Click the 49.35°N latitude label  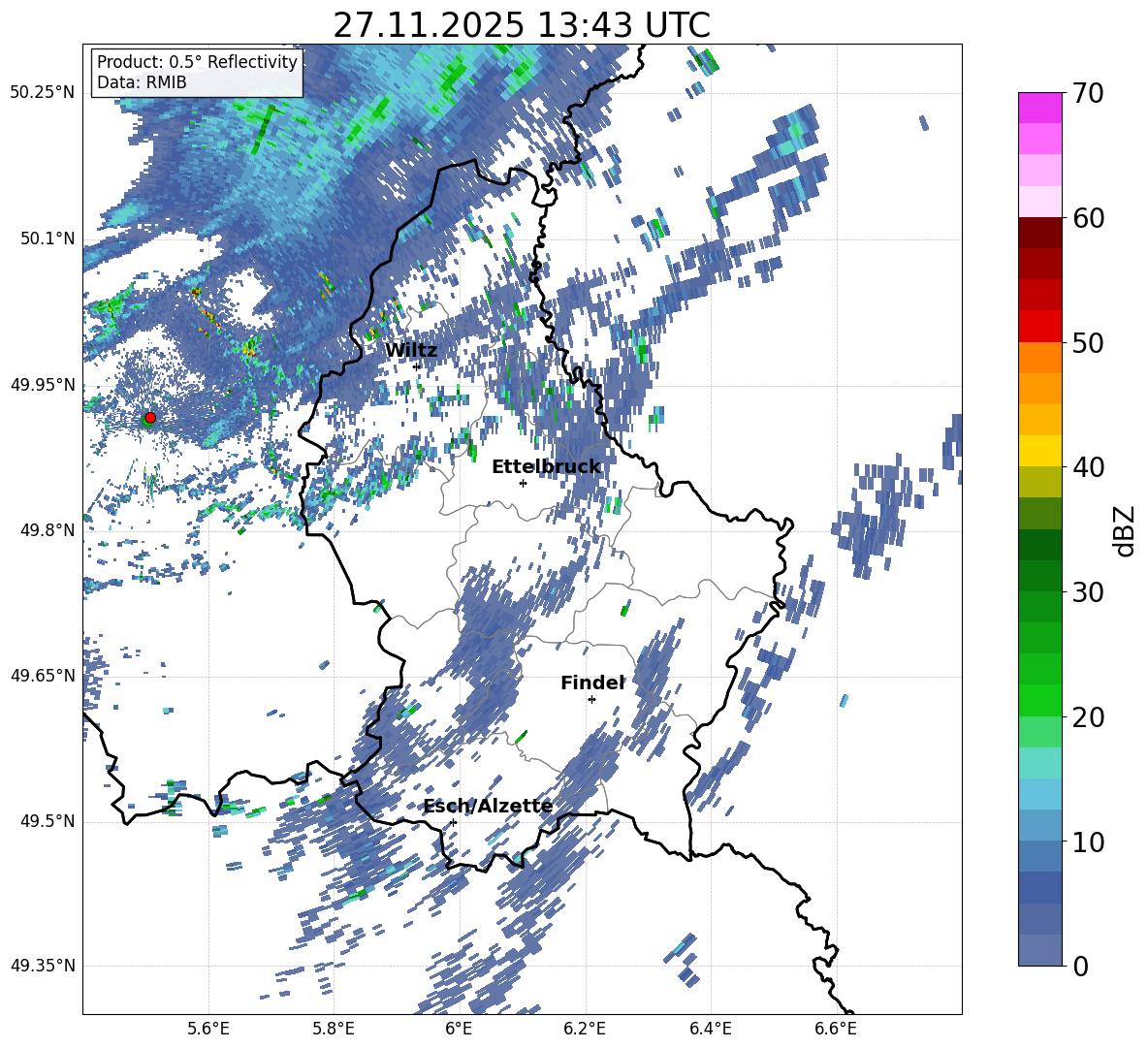[43, 966]
